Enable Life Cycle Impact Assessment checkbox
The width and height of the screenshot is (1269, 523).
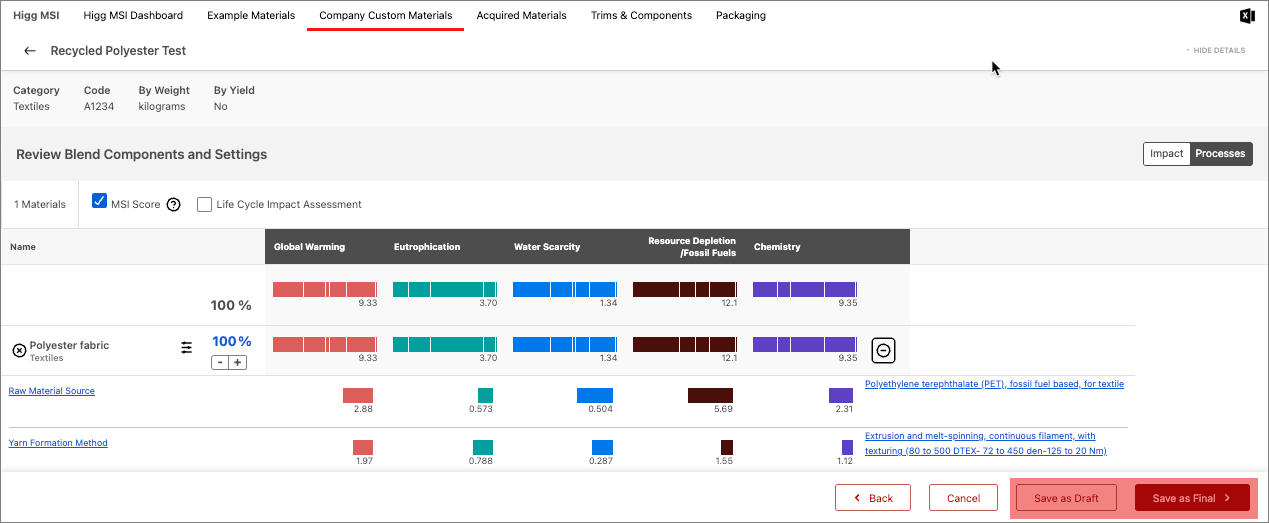point(205,205)
